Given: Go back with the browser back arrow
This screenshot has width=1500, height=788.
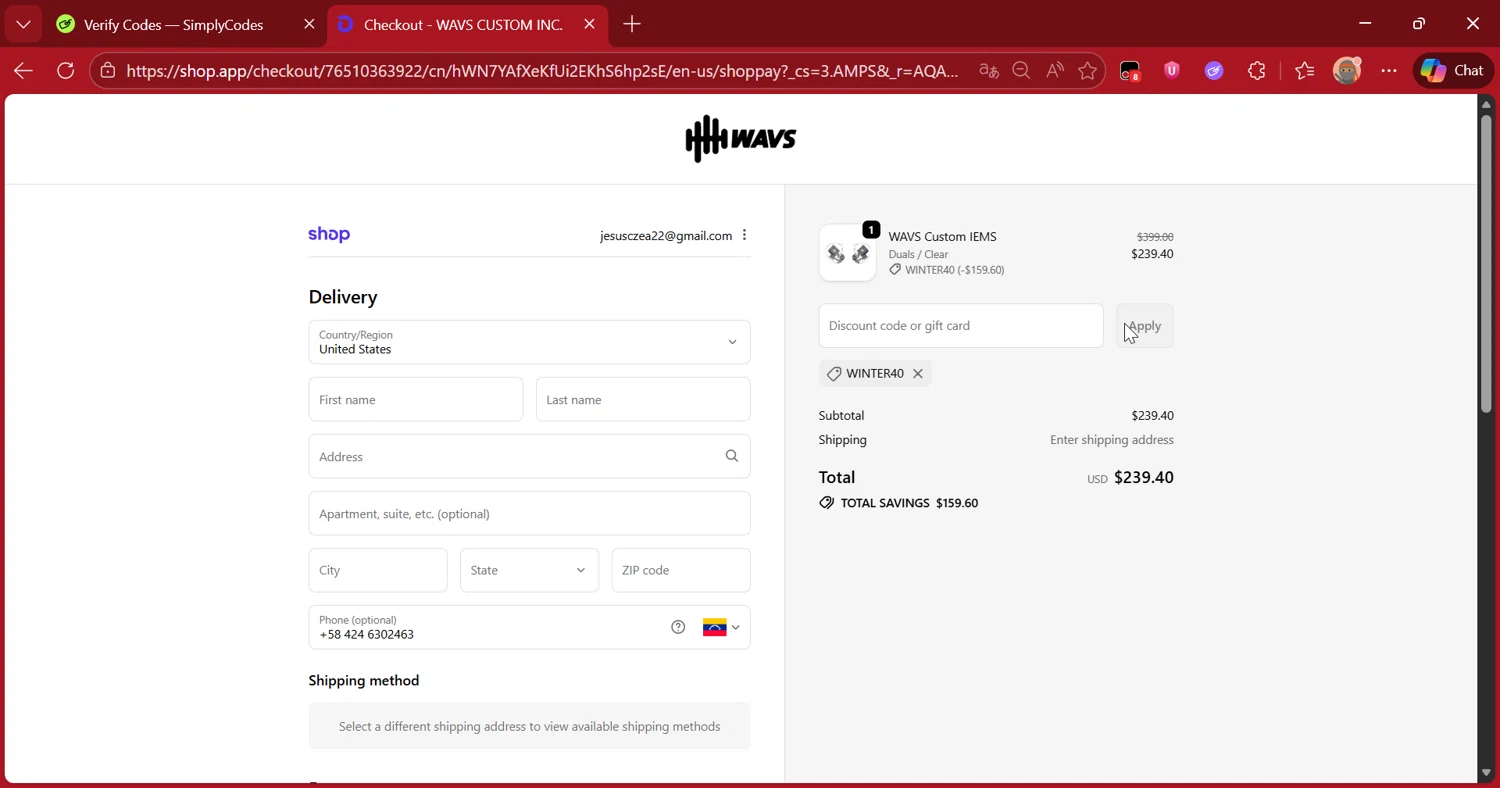Looking at the screenshot, I should coord(23,71).
